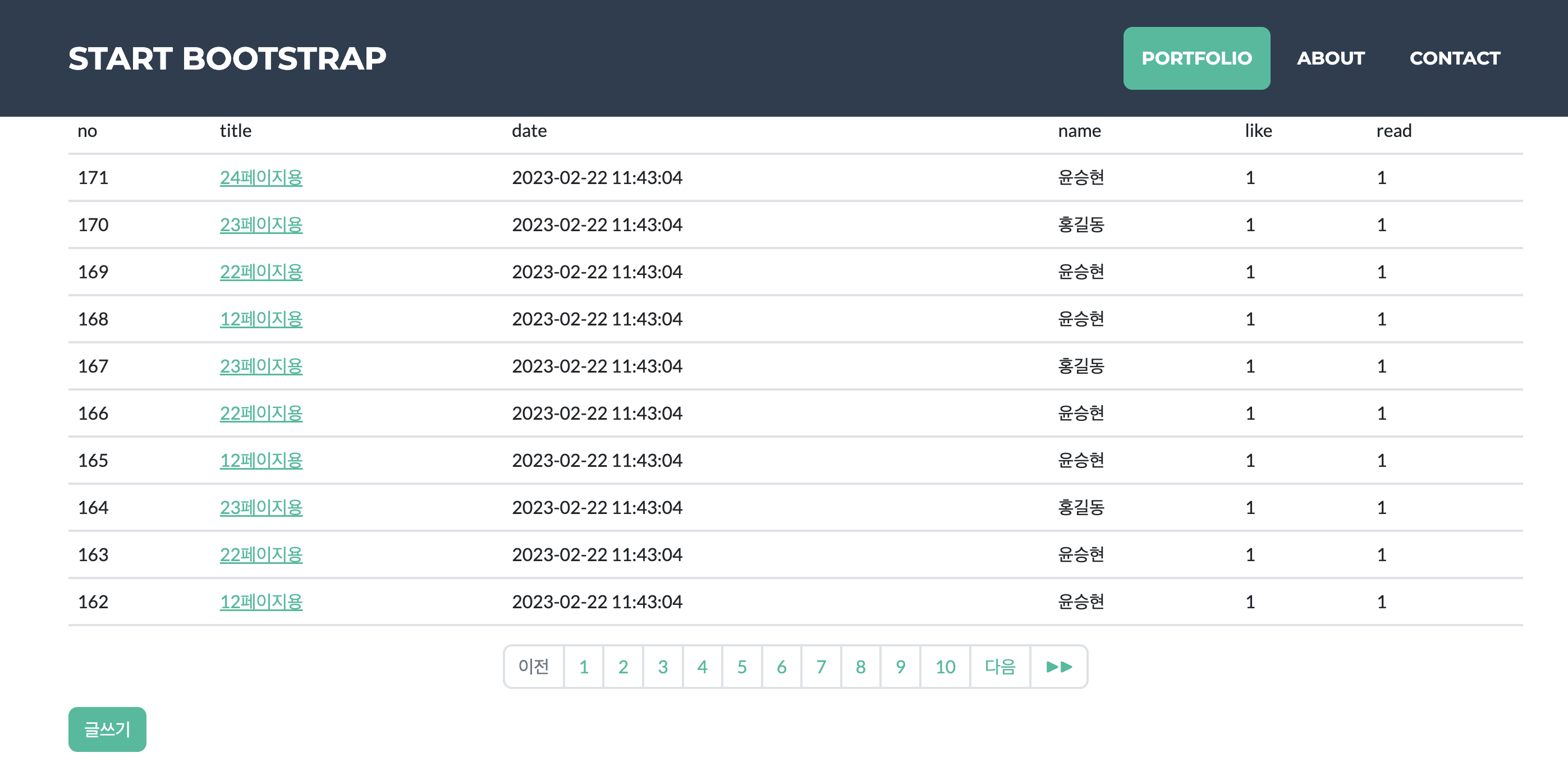Click row number 171 cell
Image resolution: width=1568 pixels, height=771 pixels.
click(x=93, y=178)
